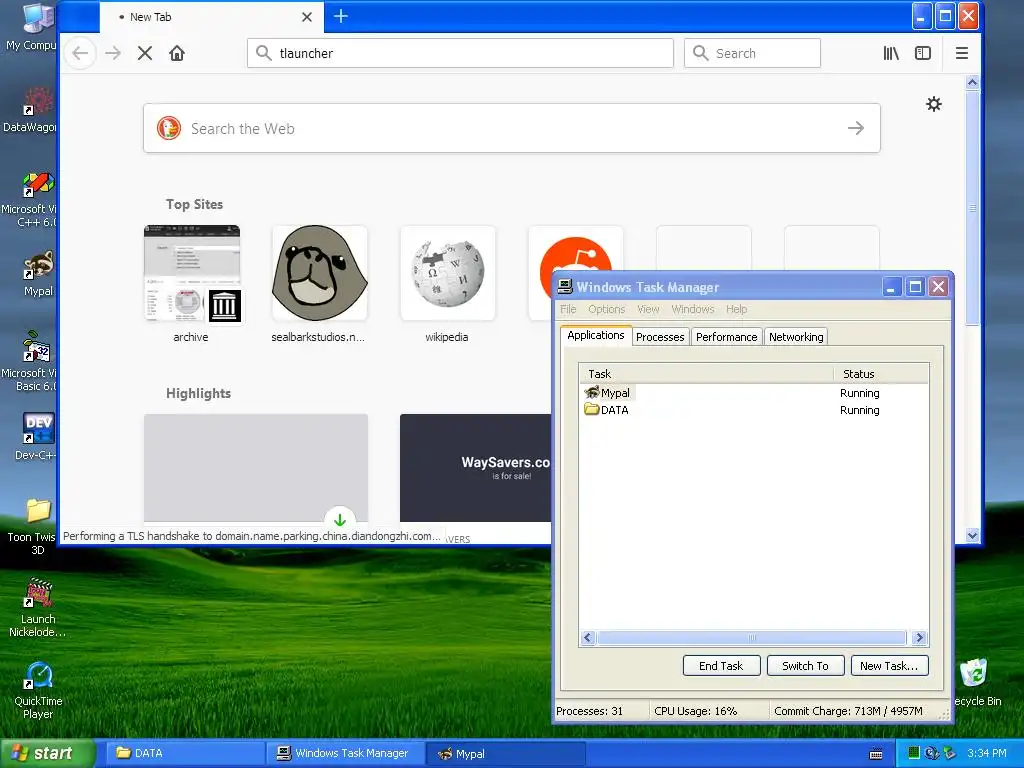Viewport: 1024px width, 768px height.
Task: Click the browser page scroll up arrow
Action: coord(972,83)
